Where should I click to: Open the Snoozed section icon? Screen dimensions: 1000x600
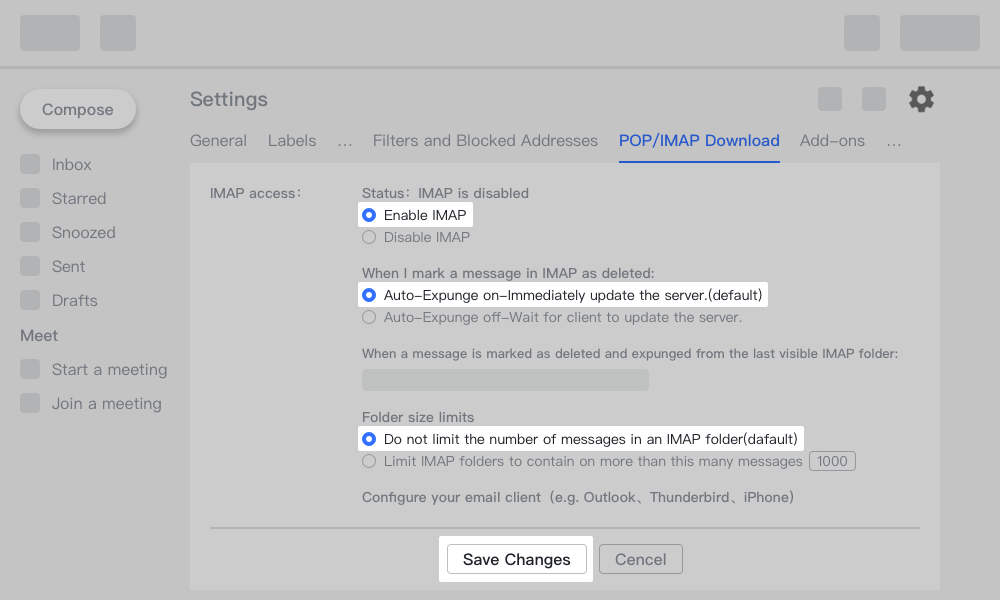pos(30,232)
